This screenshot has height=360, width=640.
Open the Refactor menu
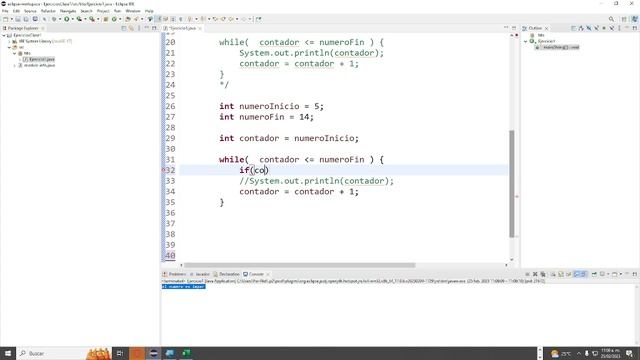click(48, 11)
